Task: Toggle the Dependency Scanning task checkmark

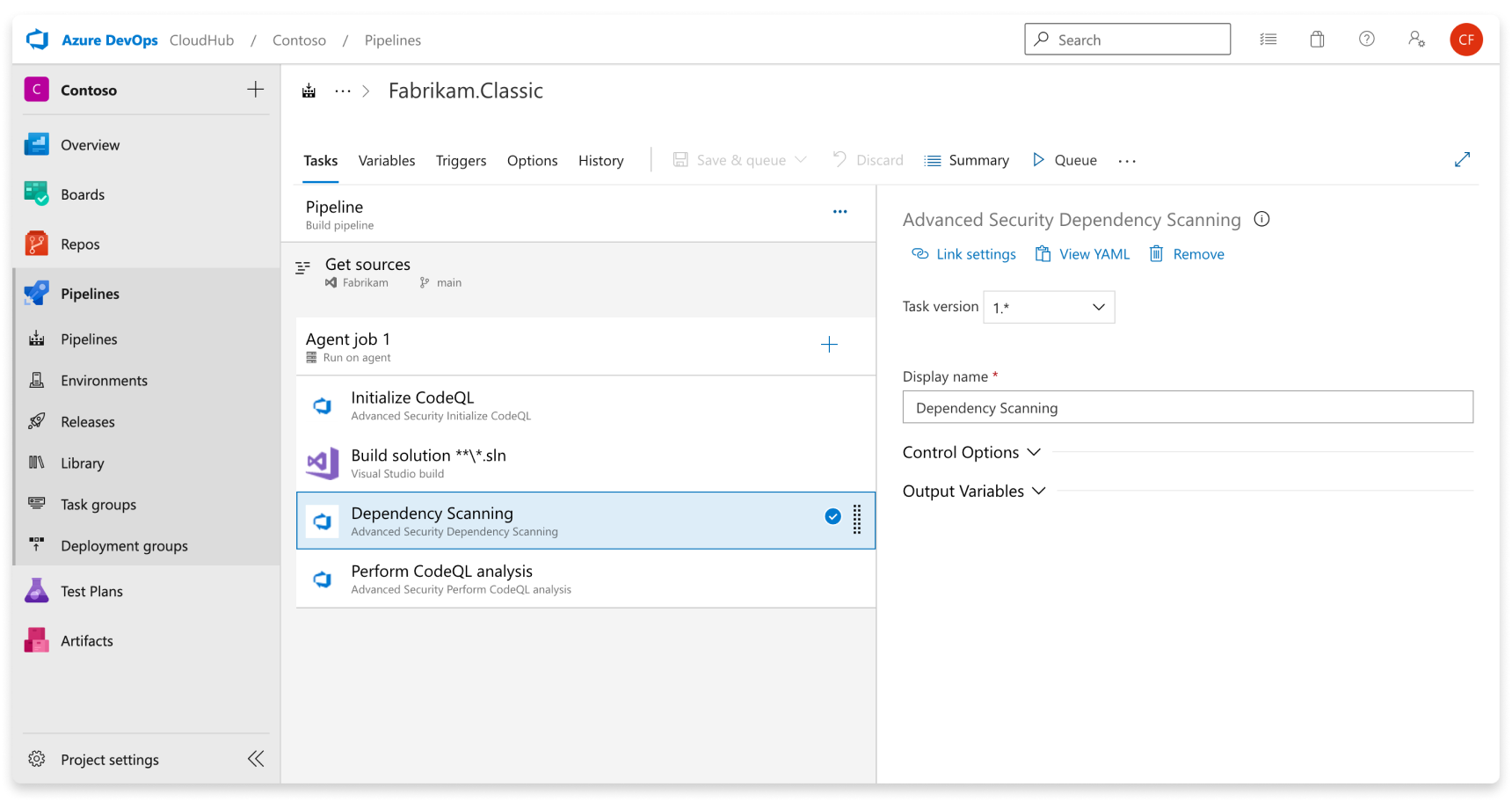Action: click(x=832, y=516)
